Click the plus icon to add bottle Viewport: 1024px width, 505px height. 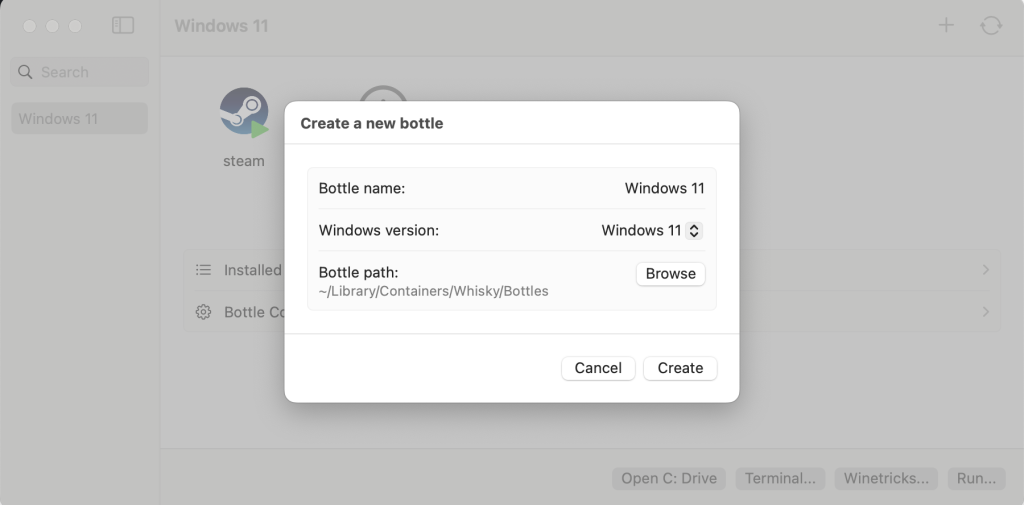946,25
